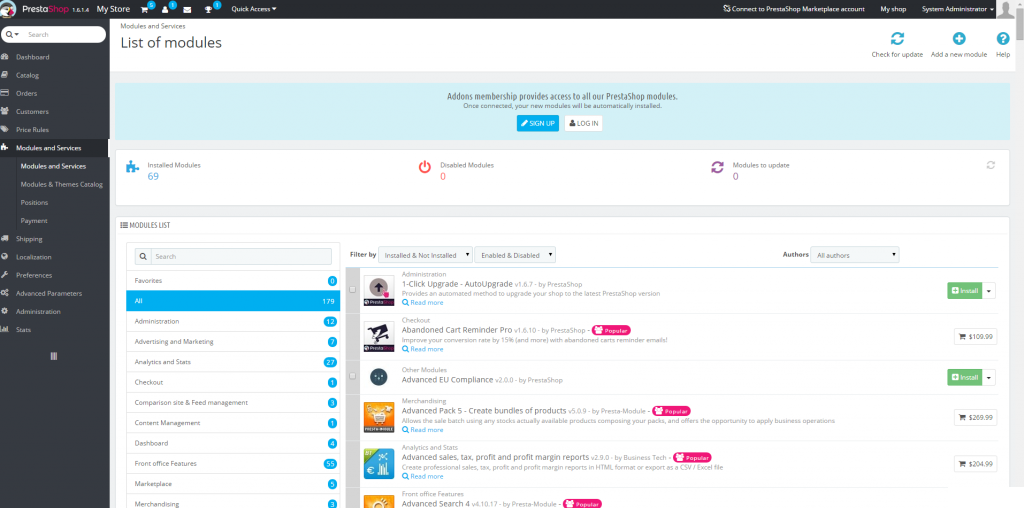This screenshot has width=1024, height=508.
Task: Expand Advanced EU Compliance install options arrow
Action: tap(989, 377)
